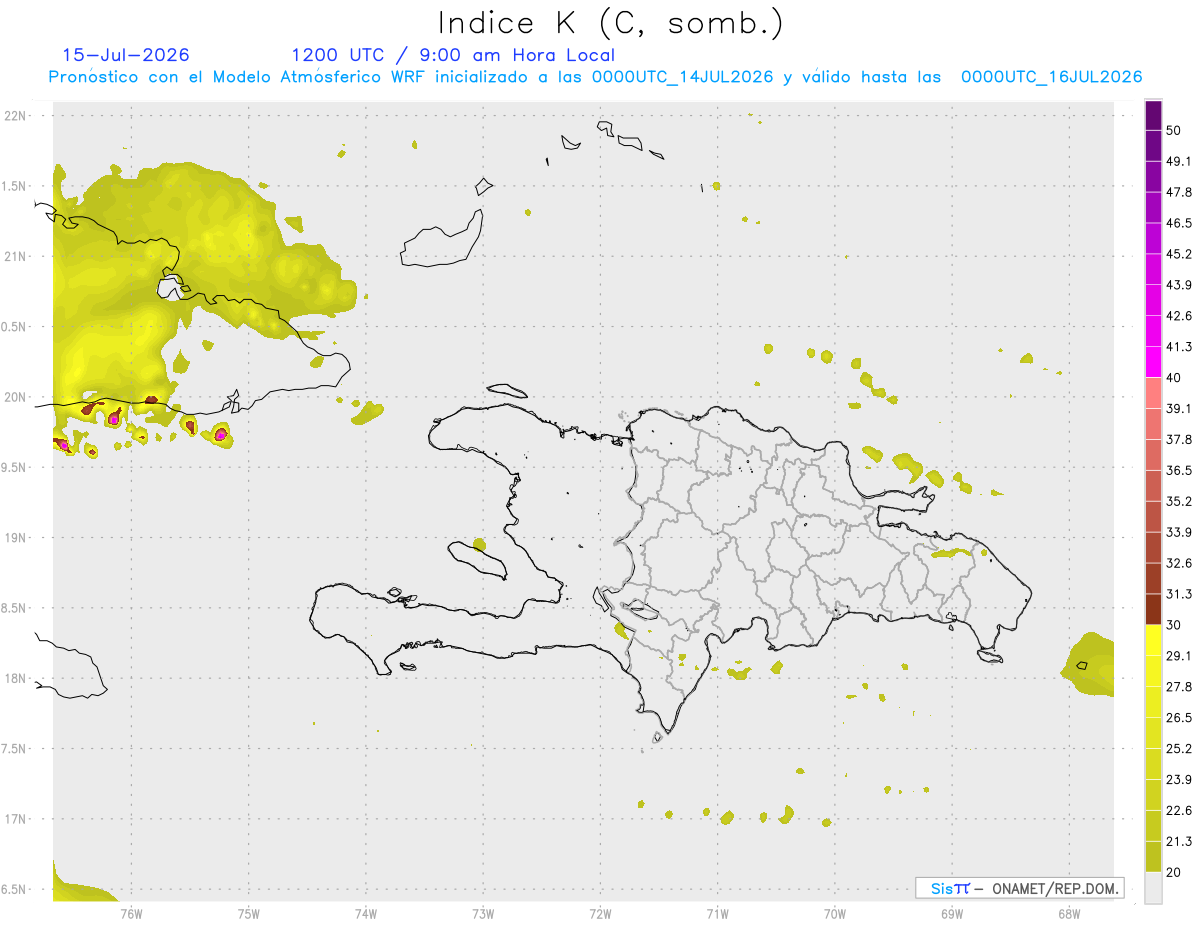Click the longitude axis label "74W"
This screenshot has width=1200, height=927.
366,914
